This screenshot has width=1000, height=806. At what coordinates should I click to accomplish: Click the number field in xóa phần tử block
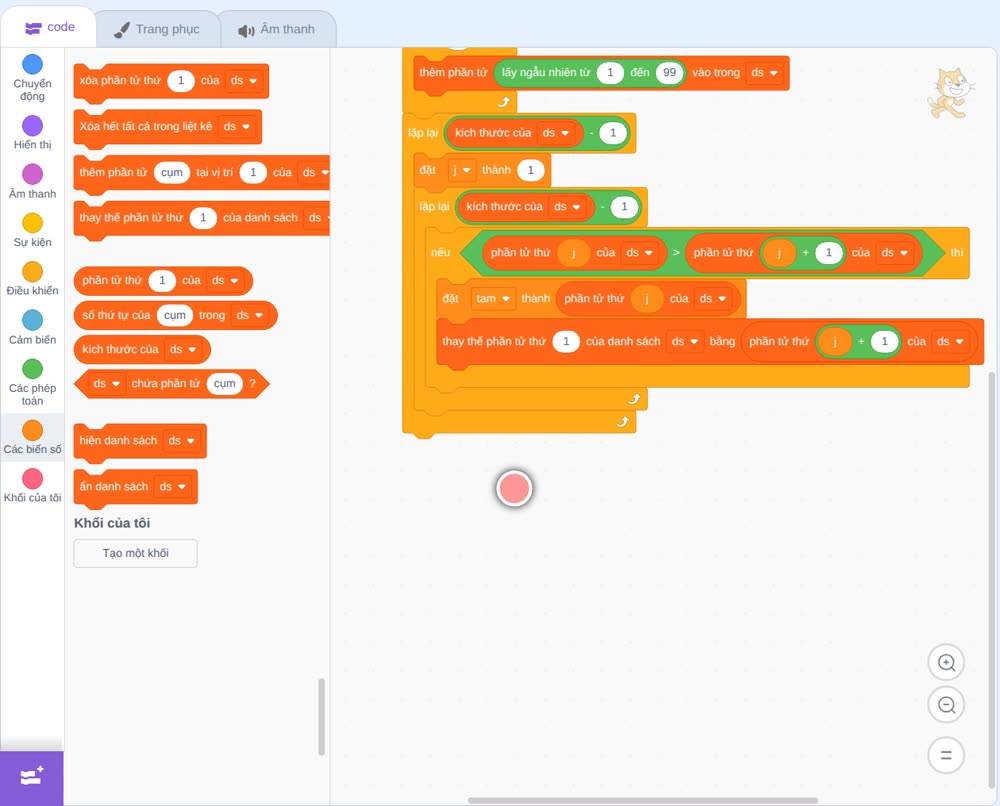(x=180, y=80)
